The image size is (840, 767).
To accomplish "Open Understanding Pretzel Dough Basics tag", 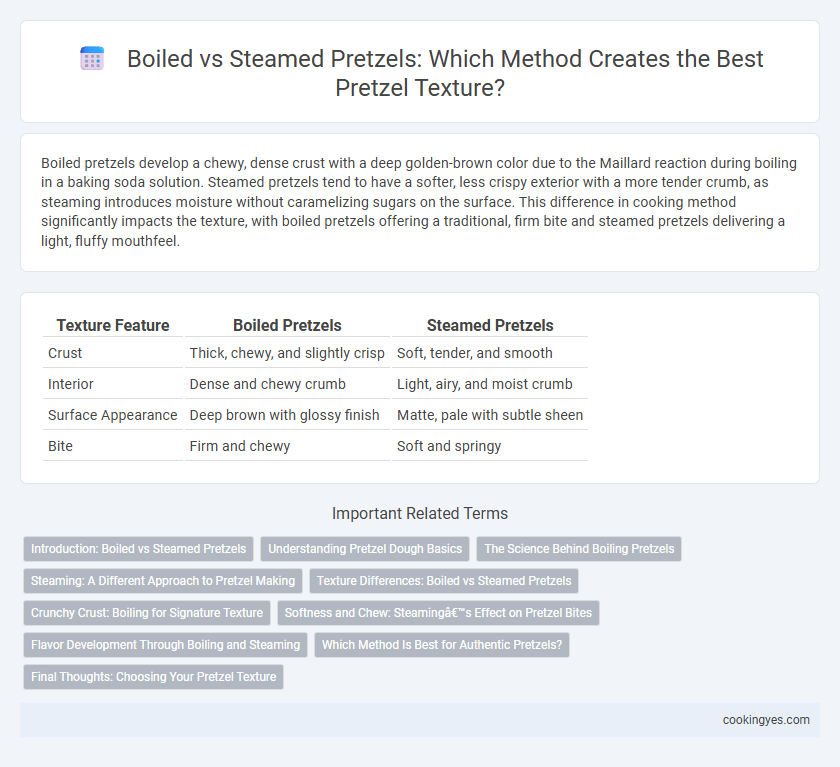I will 365,549.
